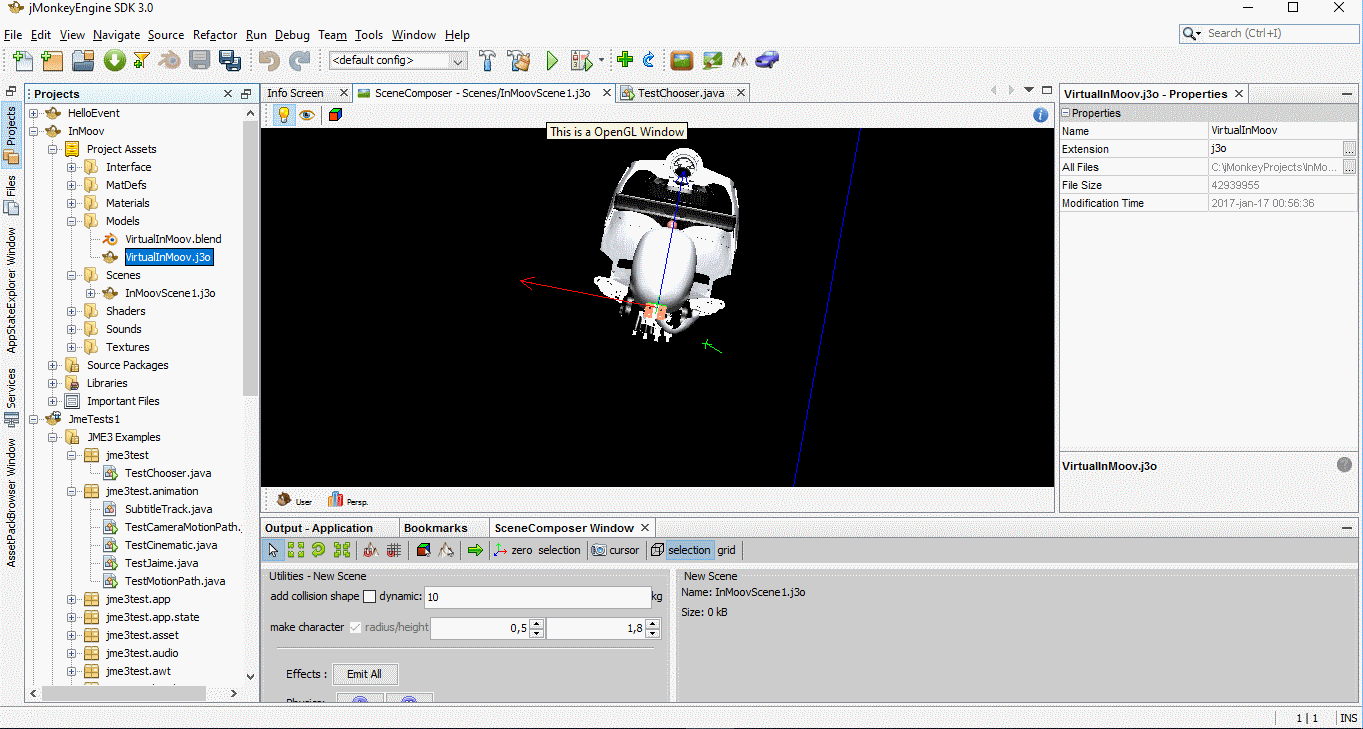Click the New Project toolbar icon
The image size is (1363, 729).
[51, 60]
